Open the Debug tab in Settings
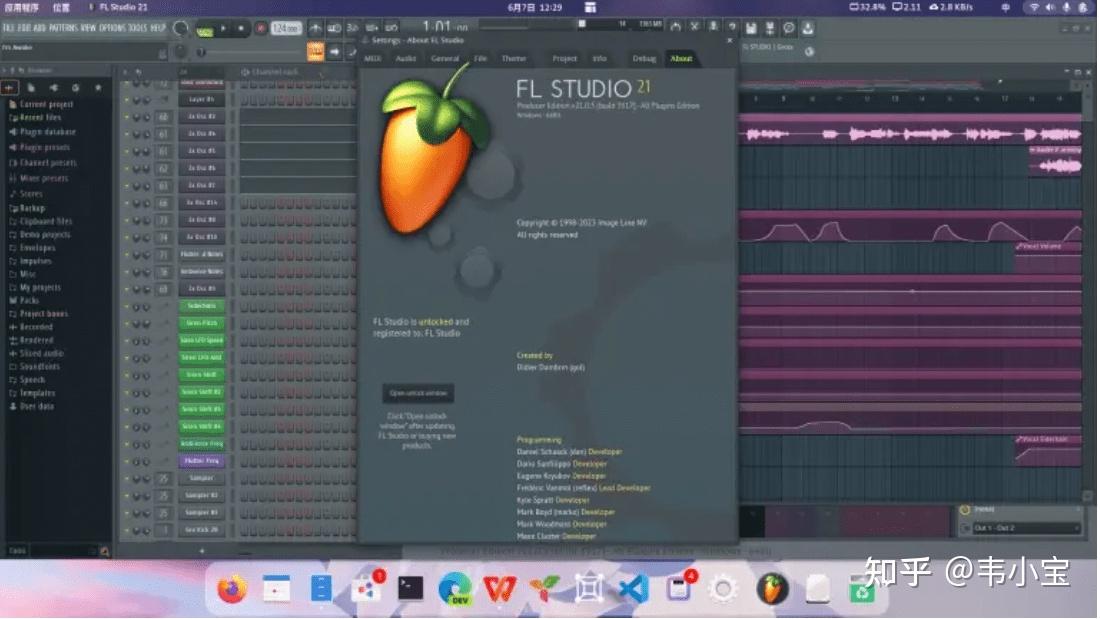Viewport: 1100px width, 619px height. tap(644, 59)
